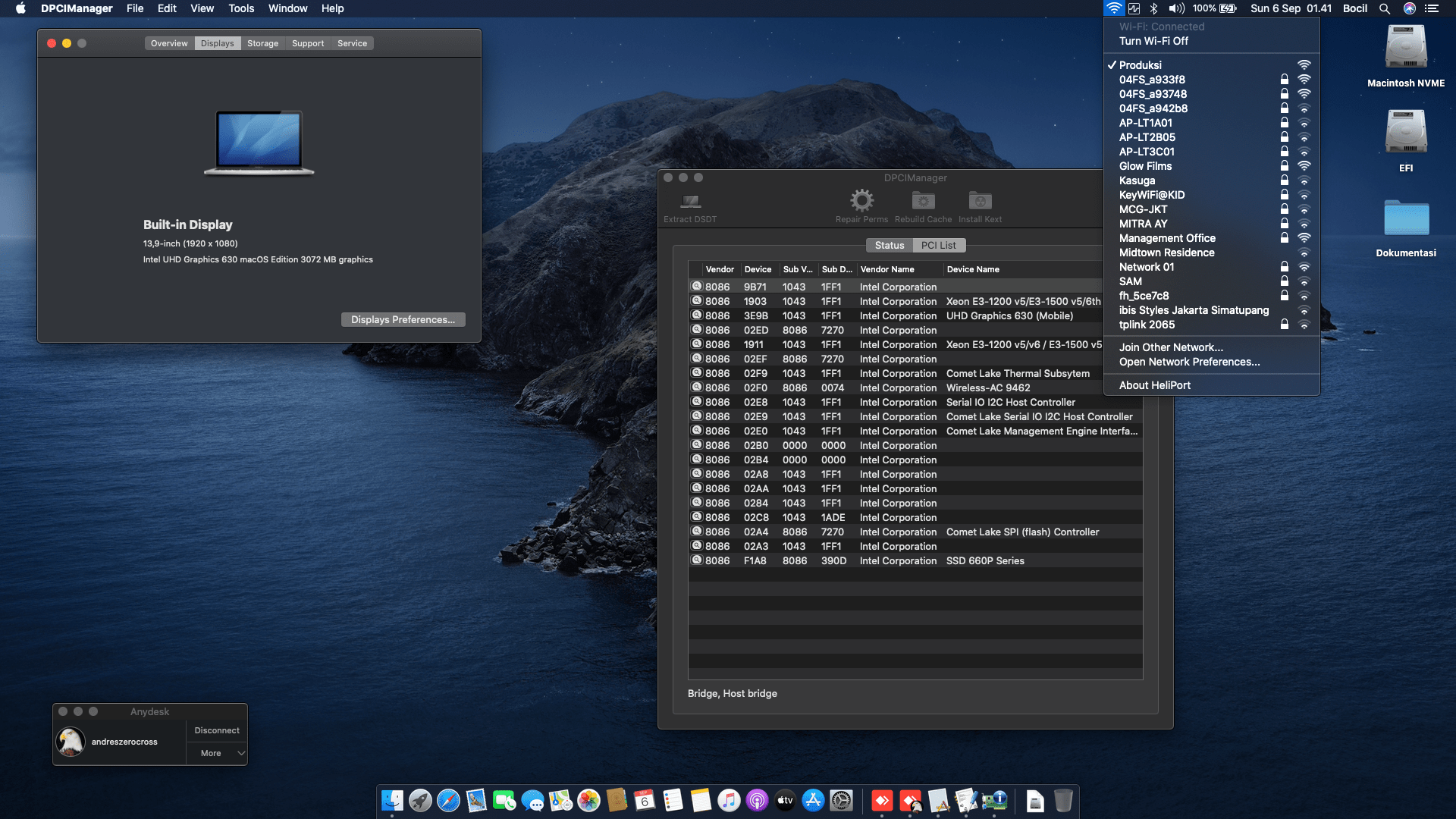The image size is (1456, 819).
Task: Connect to the KeyWiFi@KID network
Action: coord(1211,195)
